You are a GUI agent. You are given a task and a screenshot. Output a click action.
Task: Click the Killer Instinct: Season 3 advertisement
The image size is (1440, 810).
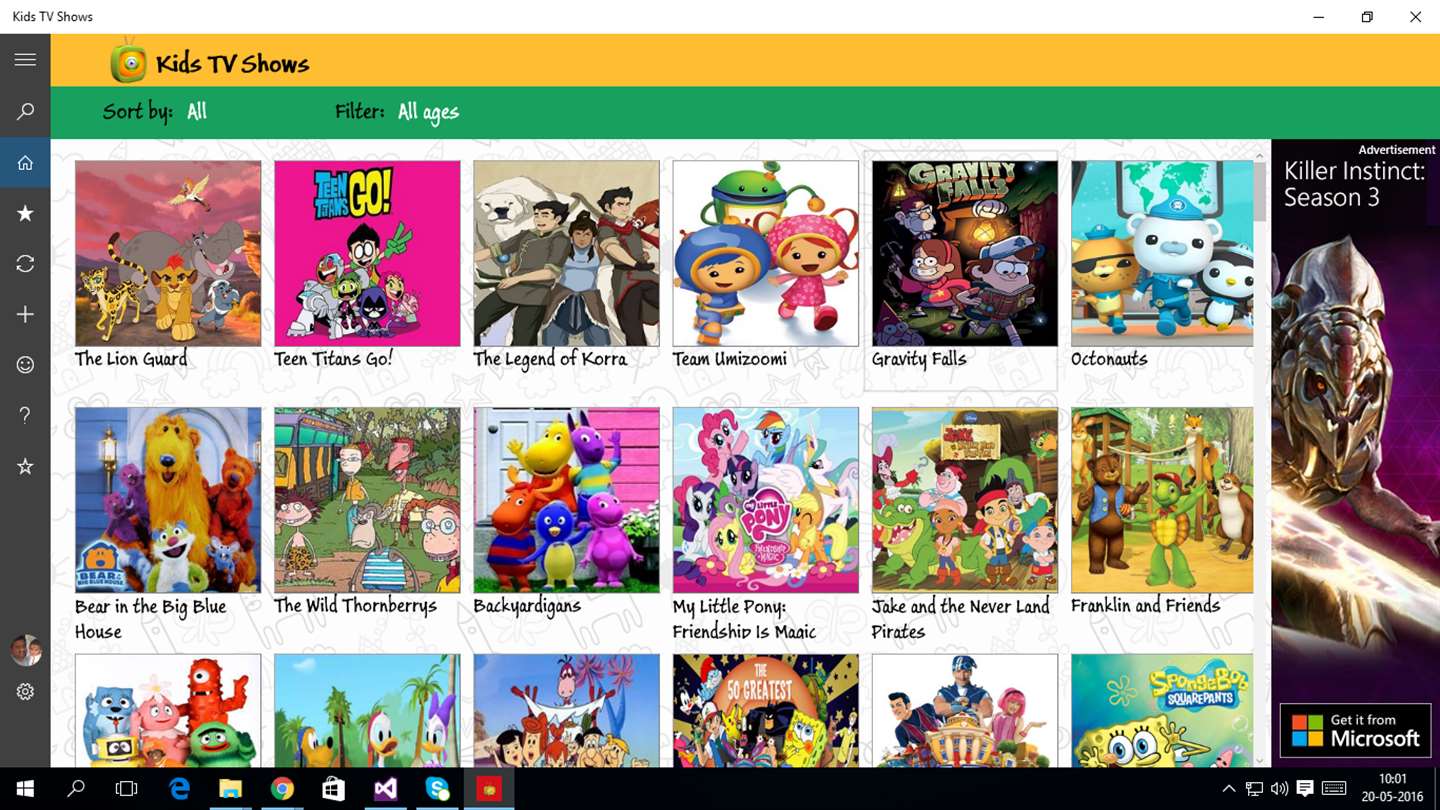(1355, 453)
